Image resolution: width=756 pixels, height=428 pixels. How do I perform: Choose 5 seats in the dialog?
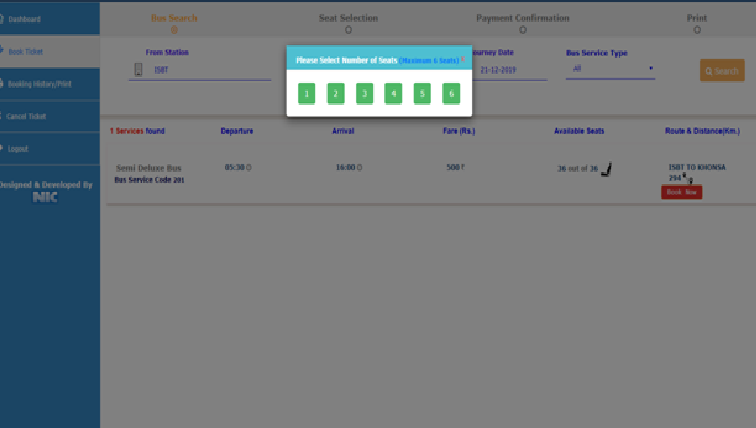point(423,94)
